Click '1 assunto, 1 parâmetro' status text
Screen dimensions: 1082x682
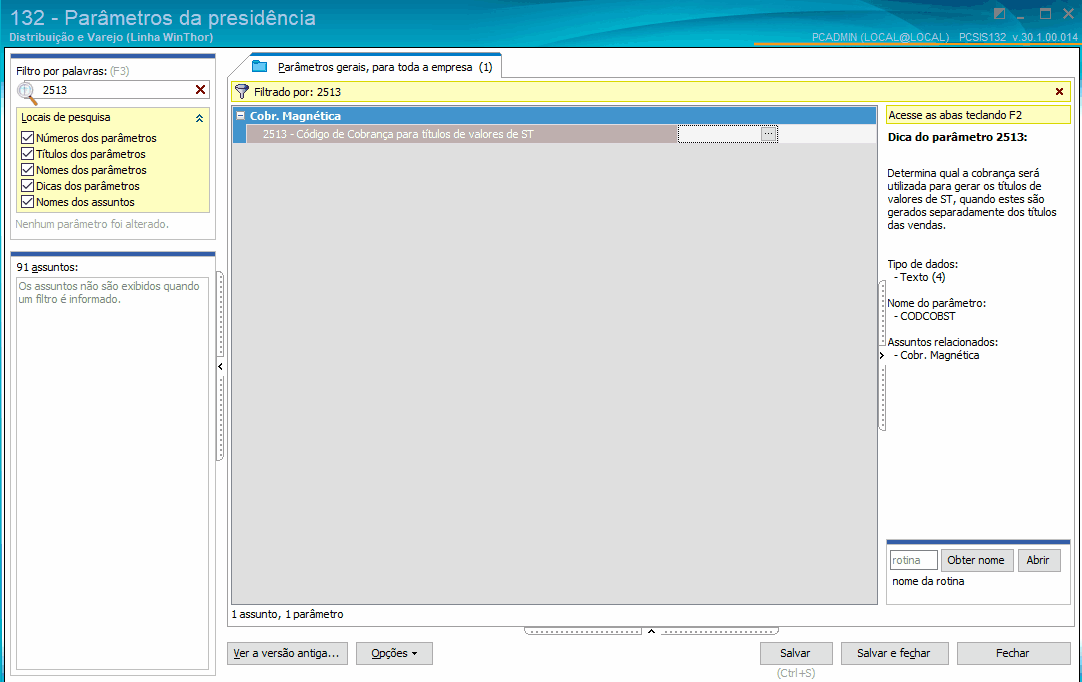click(287, 614)
